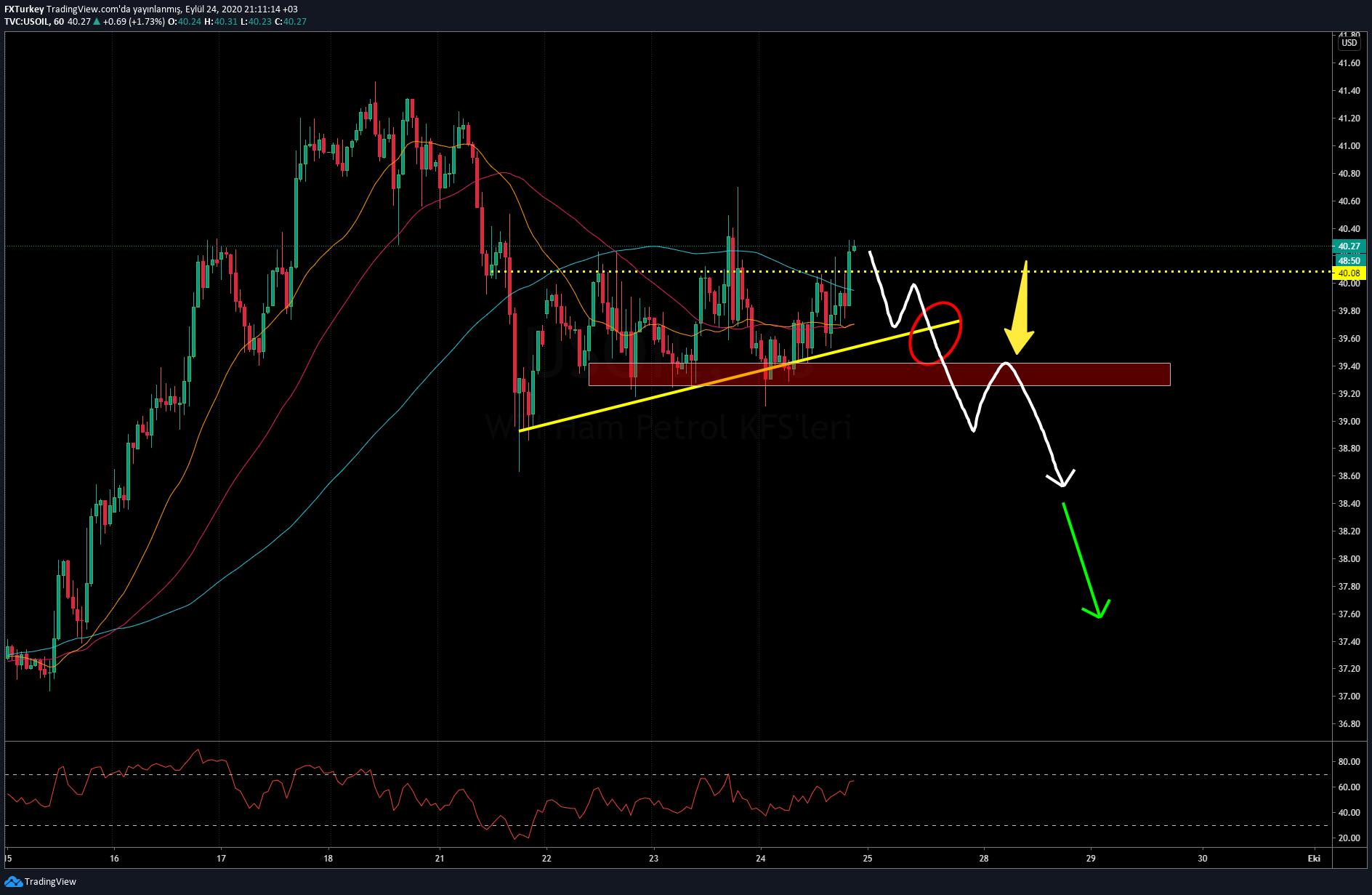Click the RSI 60.00 axis label
Viewport: 1372px width, 895px height.
1349,787
